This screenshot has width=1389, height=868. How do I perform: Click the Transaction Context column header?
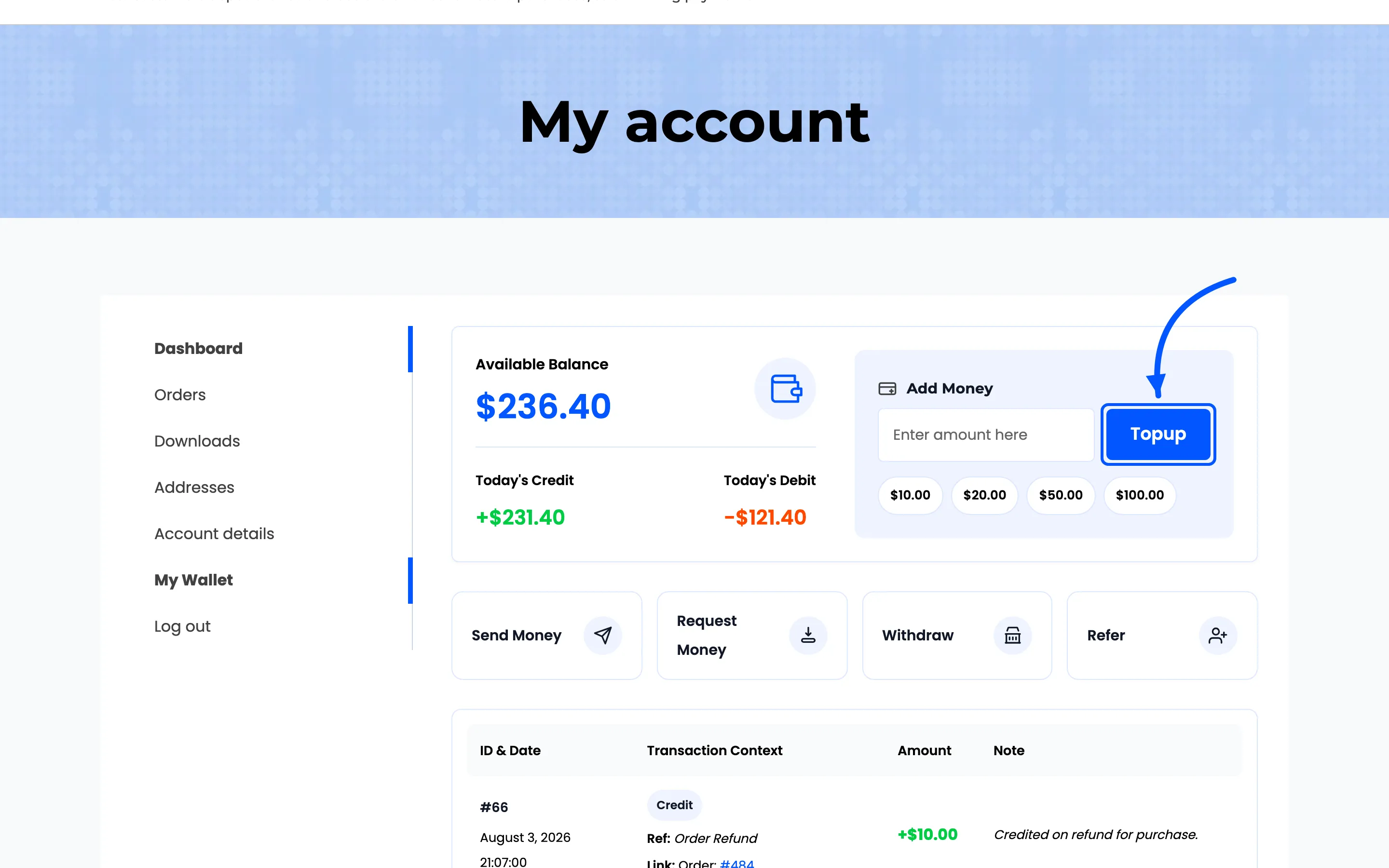pos(715,750)
